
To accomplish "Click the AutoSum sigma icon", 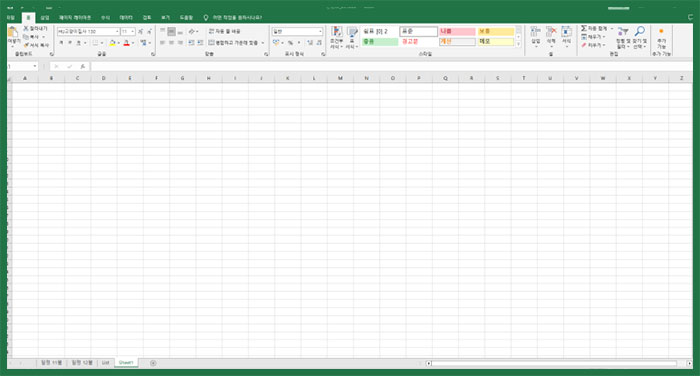I will click(583, 29).
